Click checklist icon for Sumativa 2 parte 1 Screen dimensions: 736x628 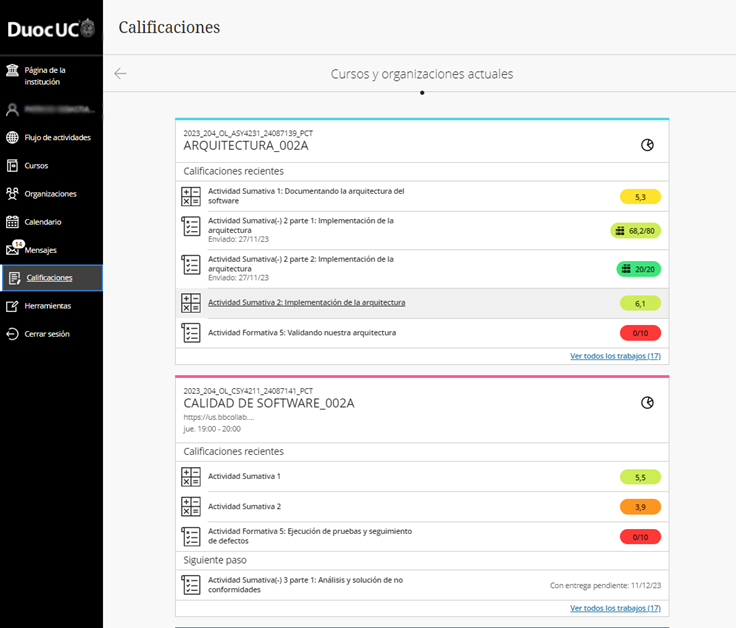191,226
